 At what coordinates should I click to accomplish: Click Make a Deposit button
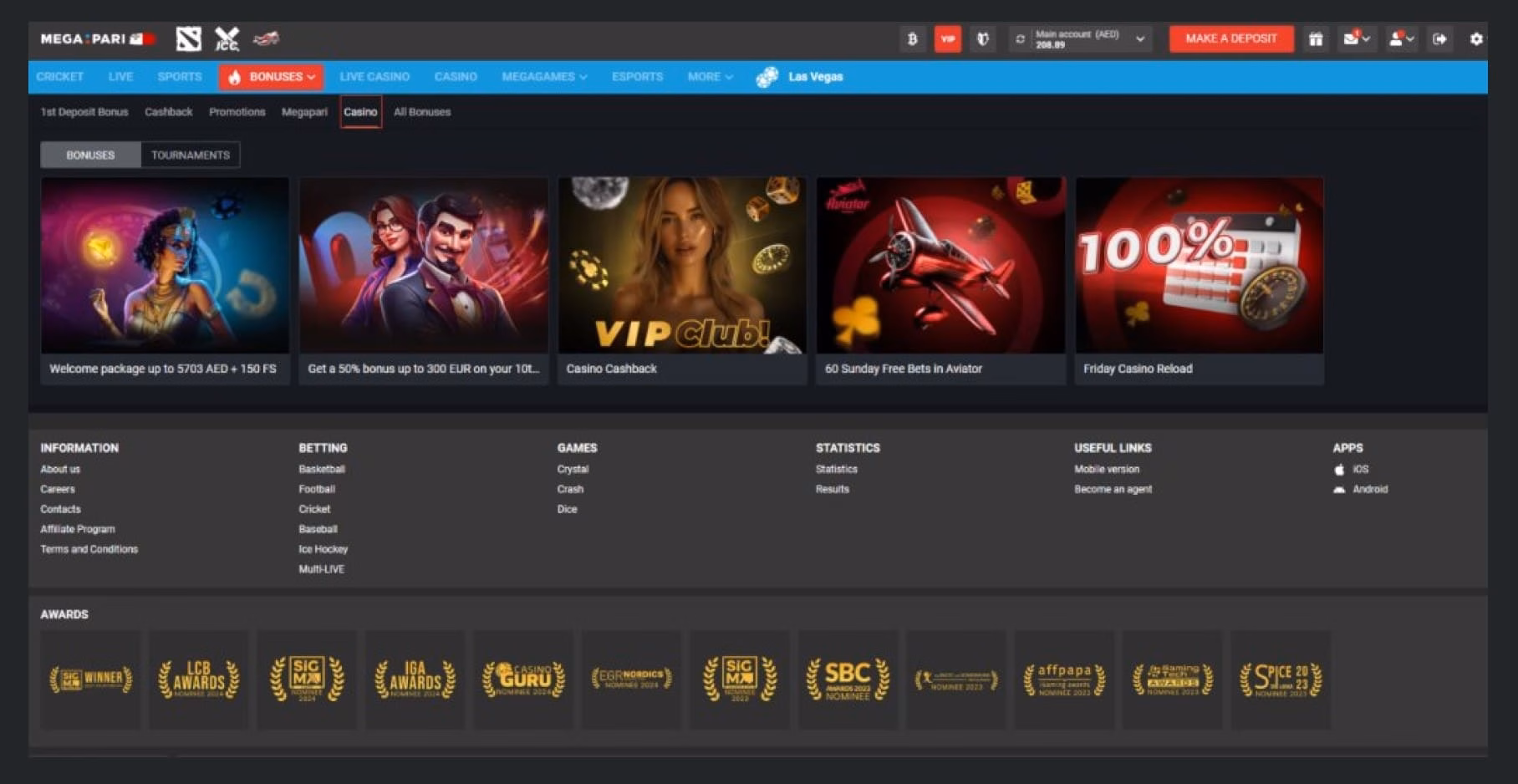1230,38
